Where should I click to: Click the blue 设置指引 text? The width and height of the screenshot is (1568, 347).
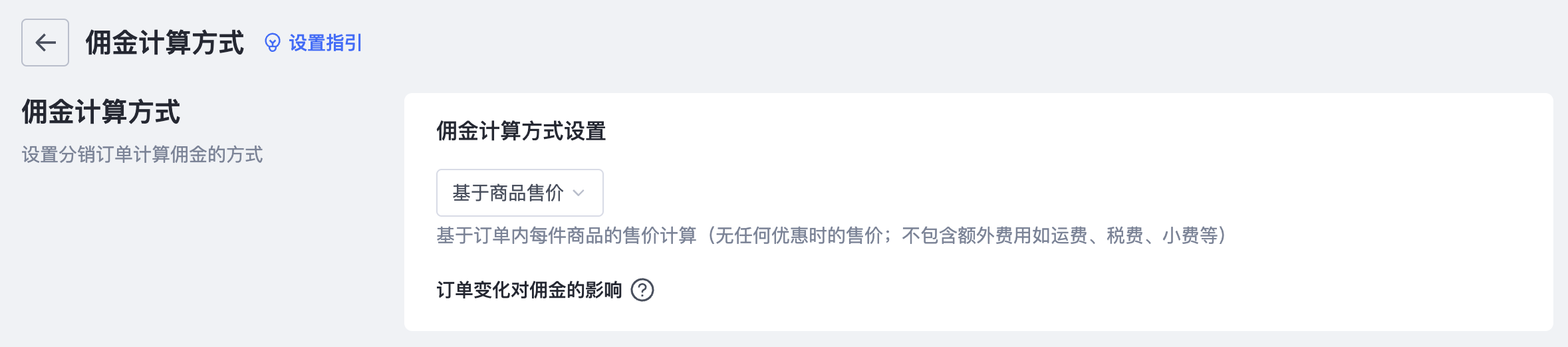[x=325, y=43]
